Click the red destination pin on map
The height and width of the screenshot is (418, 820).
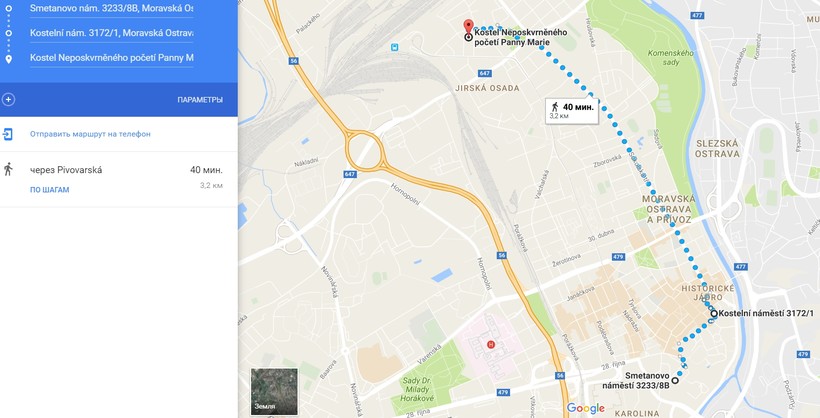tap(469, 26)
